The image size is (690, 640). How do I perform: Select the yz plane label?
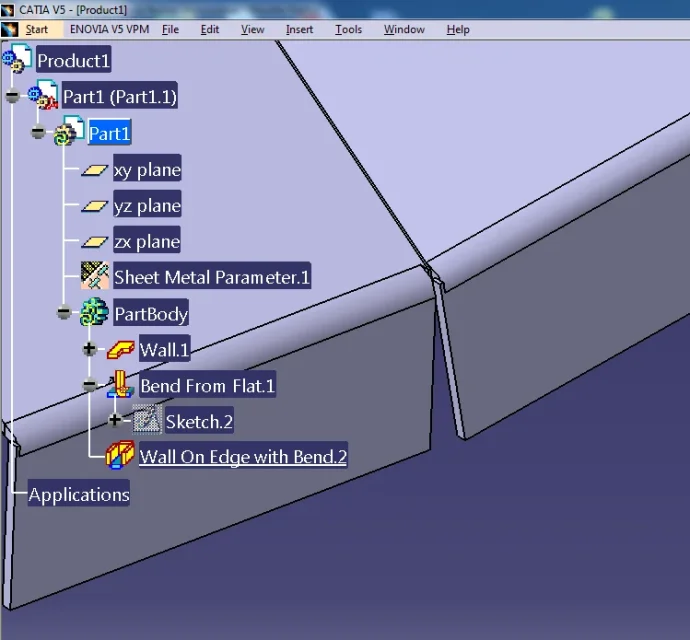(147, 204)
